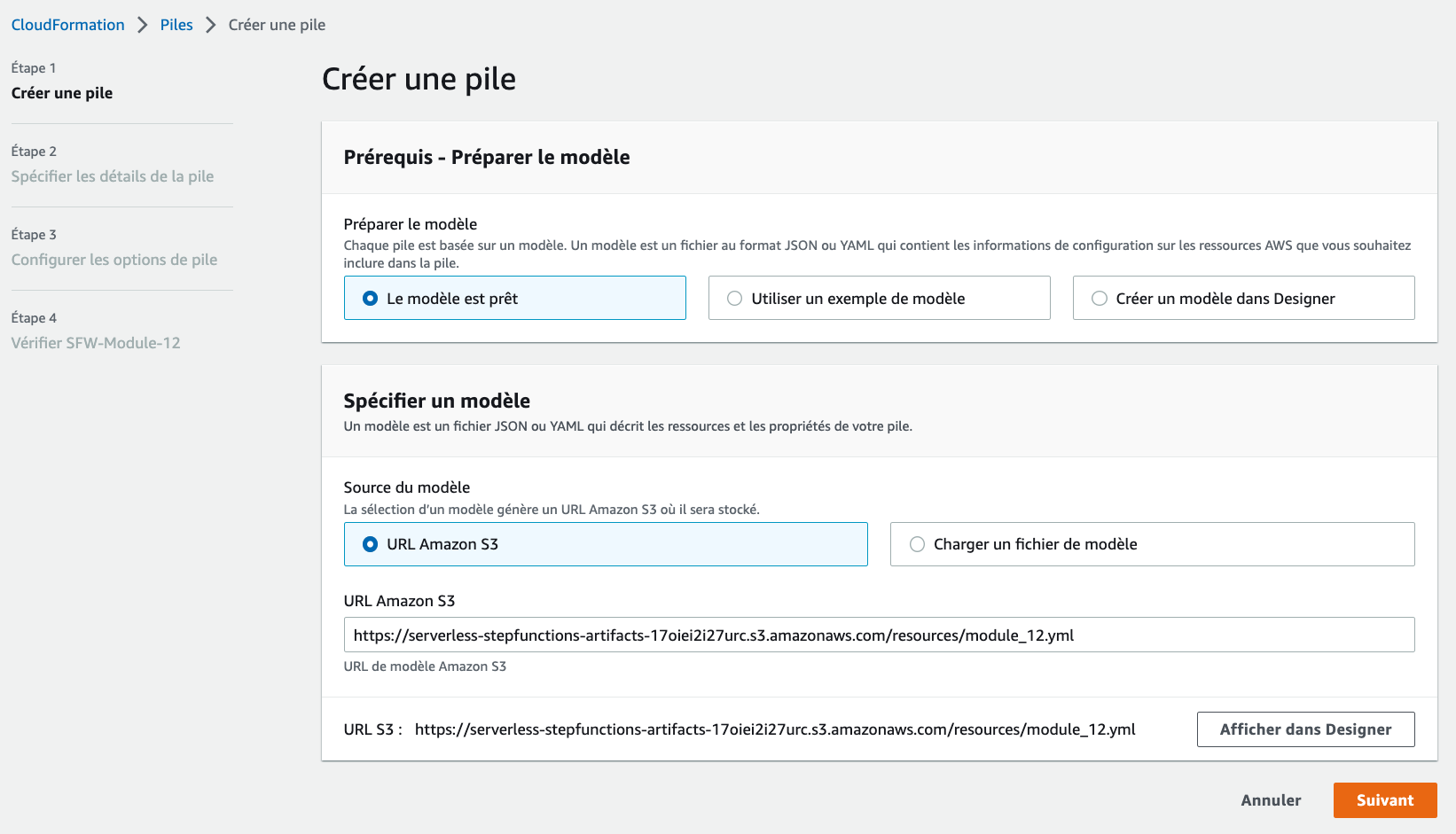Click breadcrumb chevron after CloudFormation
Image resolution: width=1456 pixels, height=834 pixels.
point(142,25)
